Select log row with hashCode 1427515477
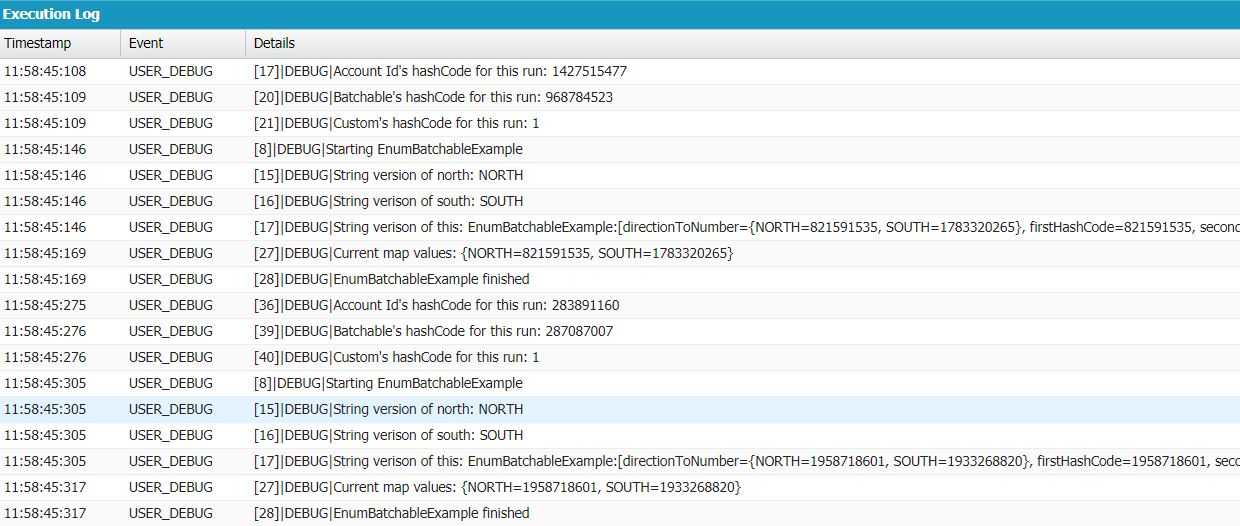Viewport: 1240px width, 526px height. point(620,71)
